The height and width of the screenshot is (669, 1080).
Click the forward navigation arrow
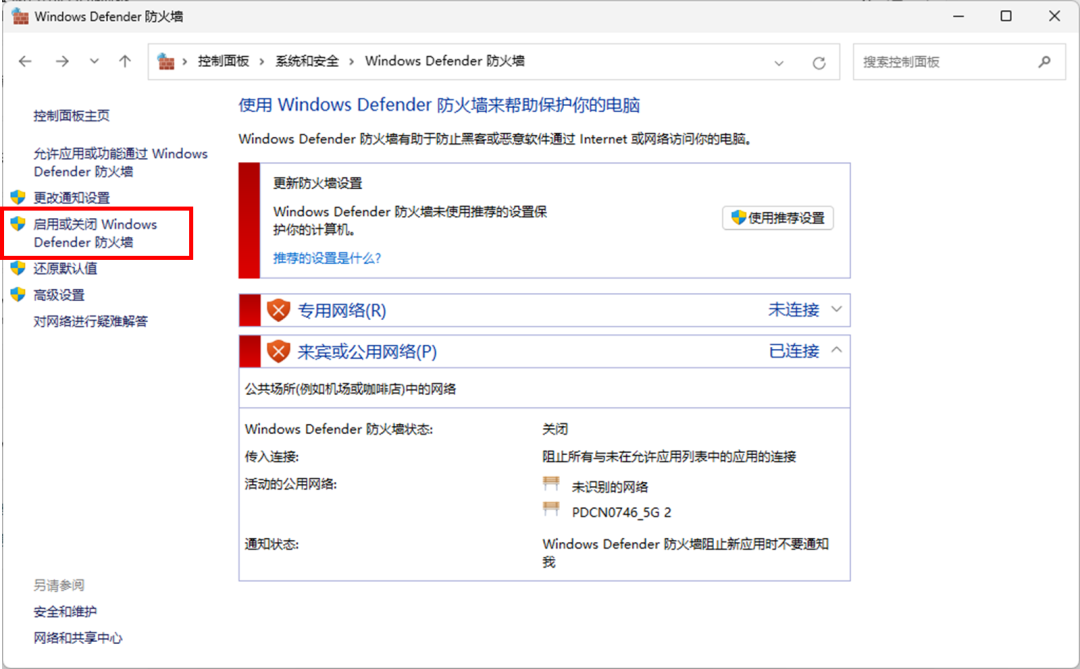tap(62, 61)
